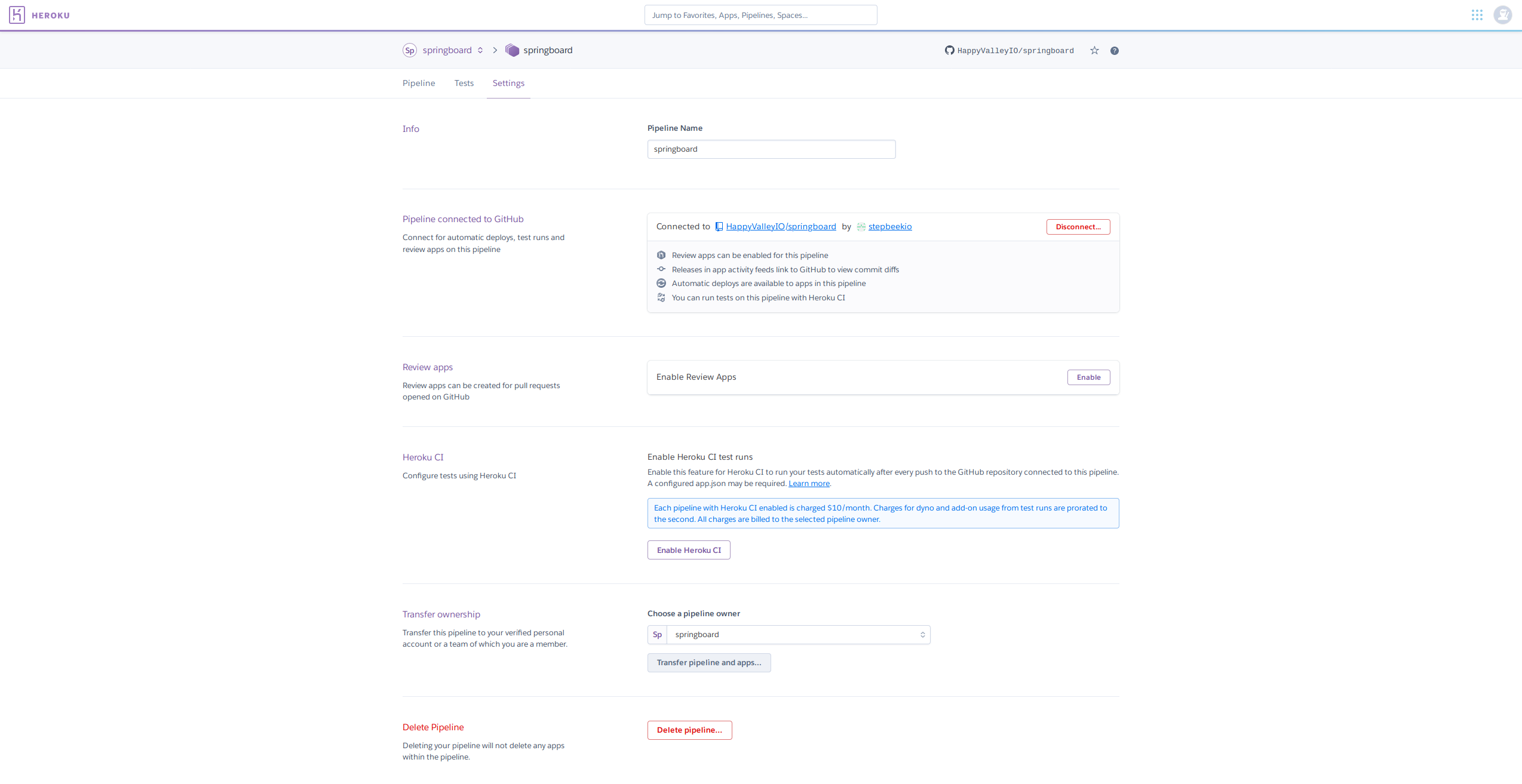This screenshot has width=1522, height=784.
Task: Open the Settings tab
Action: 508,83
